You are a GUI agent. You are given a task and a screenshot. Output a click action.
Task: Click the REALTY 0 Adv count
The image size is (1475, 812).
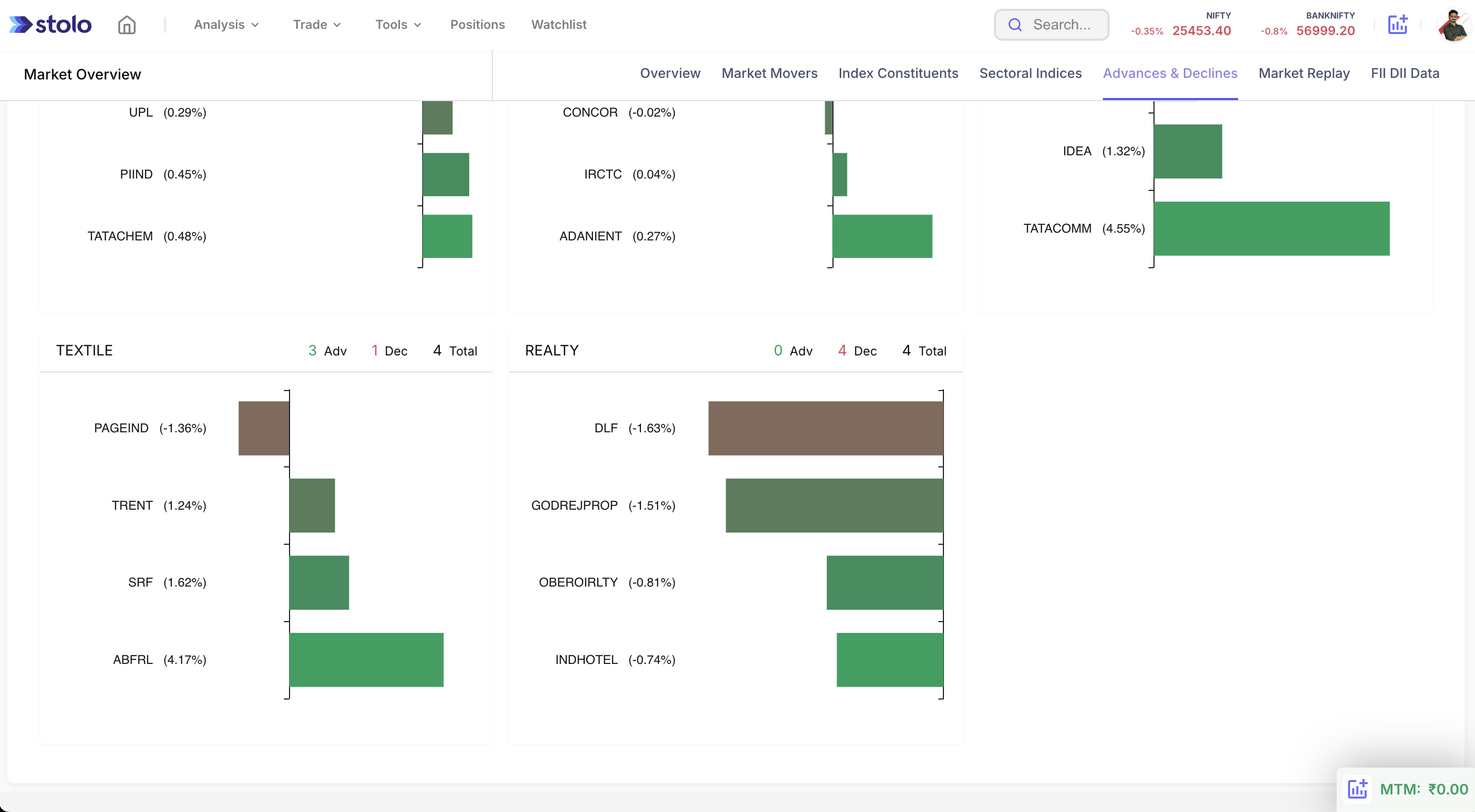(793, 351)
